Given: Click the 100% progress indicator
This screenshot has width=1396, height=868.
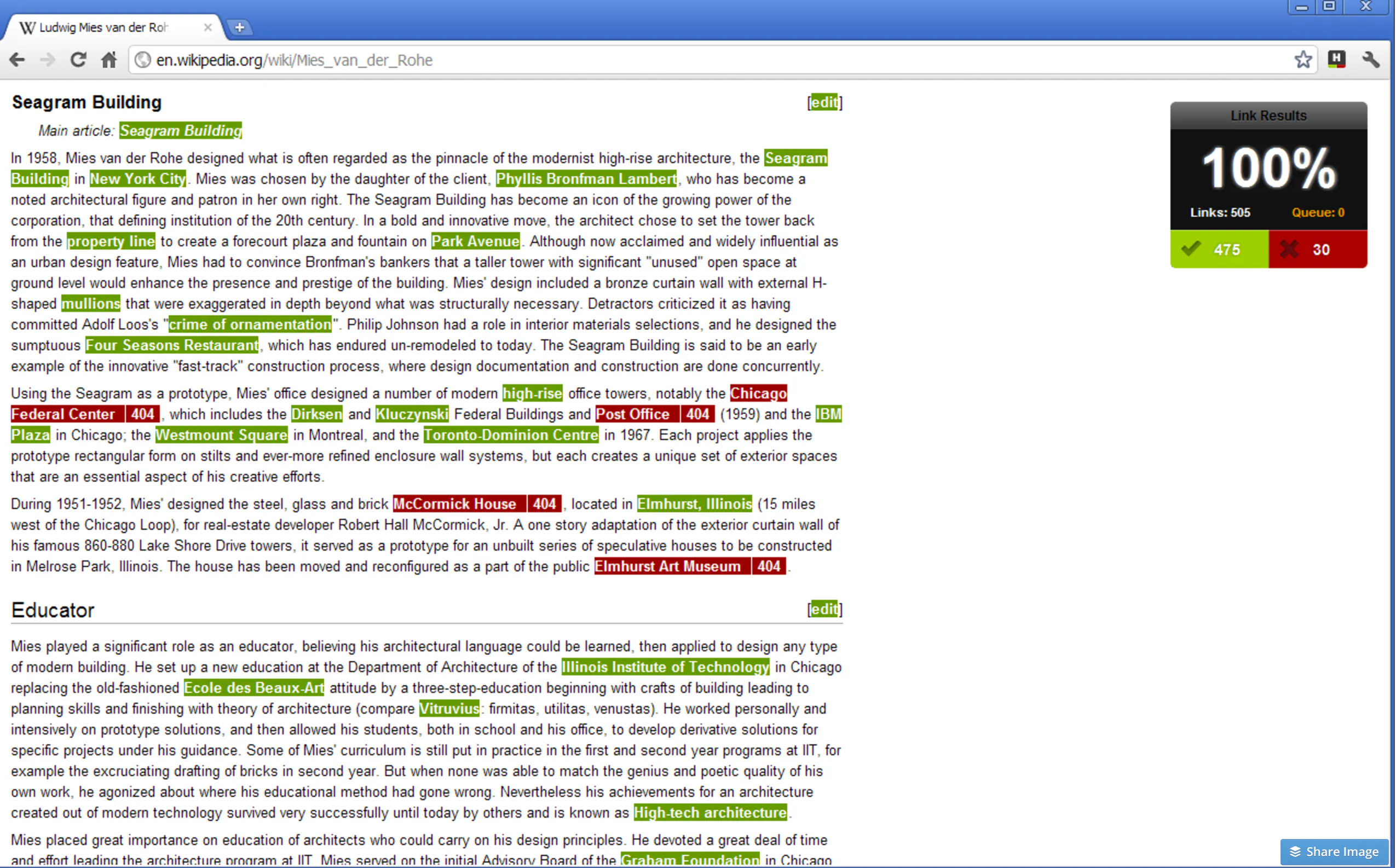Looking at the screenshot, I should click(x=1269, y=167).
